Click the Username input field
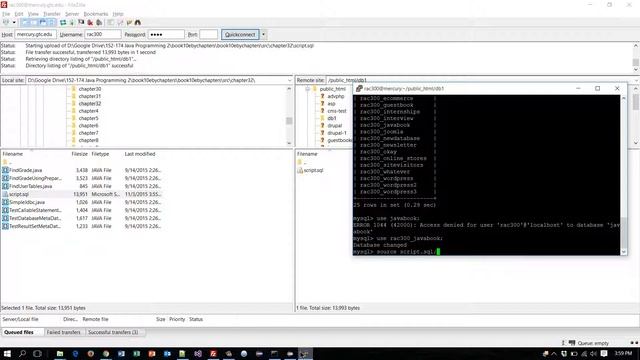This screenshot has height=360, width=640. coord(103,35)
